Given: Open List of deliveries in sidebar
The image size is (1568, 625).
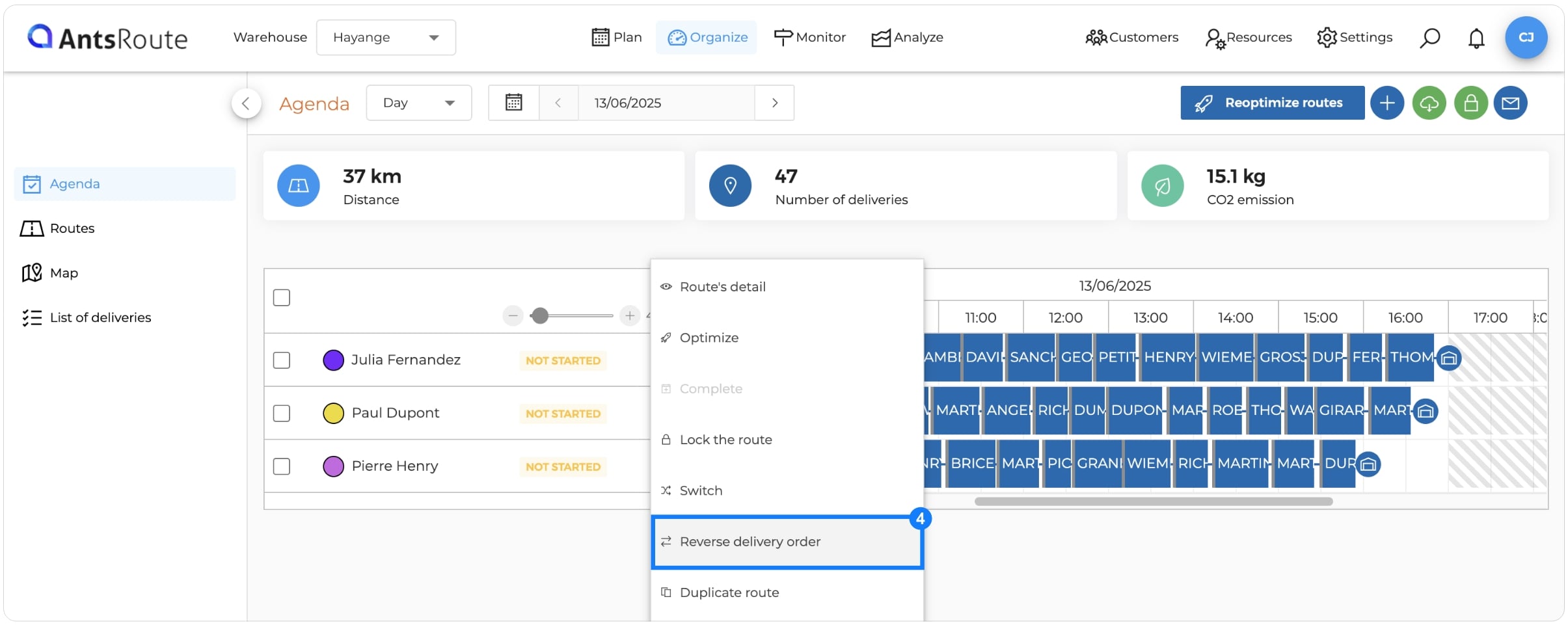Looking at the screenshot, I should (x=87, y=317).
